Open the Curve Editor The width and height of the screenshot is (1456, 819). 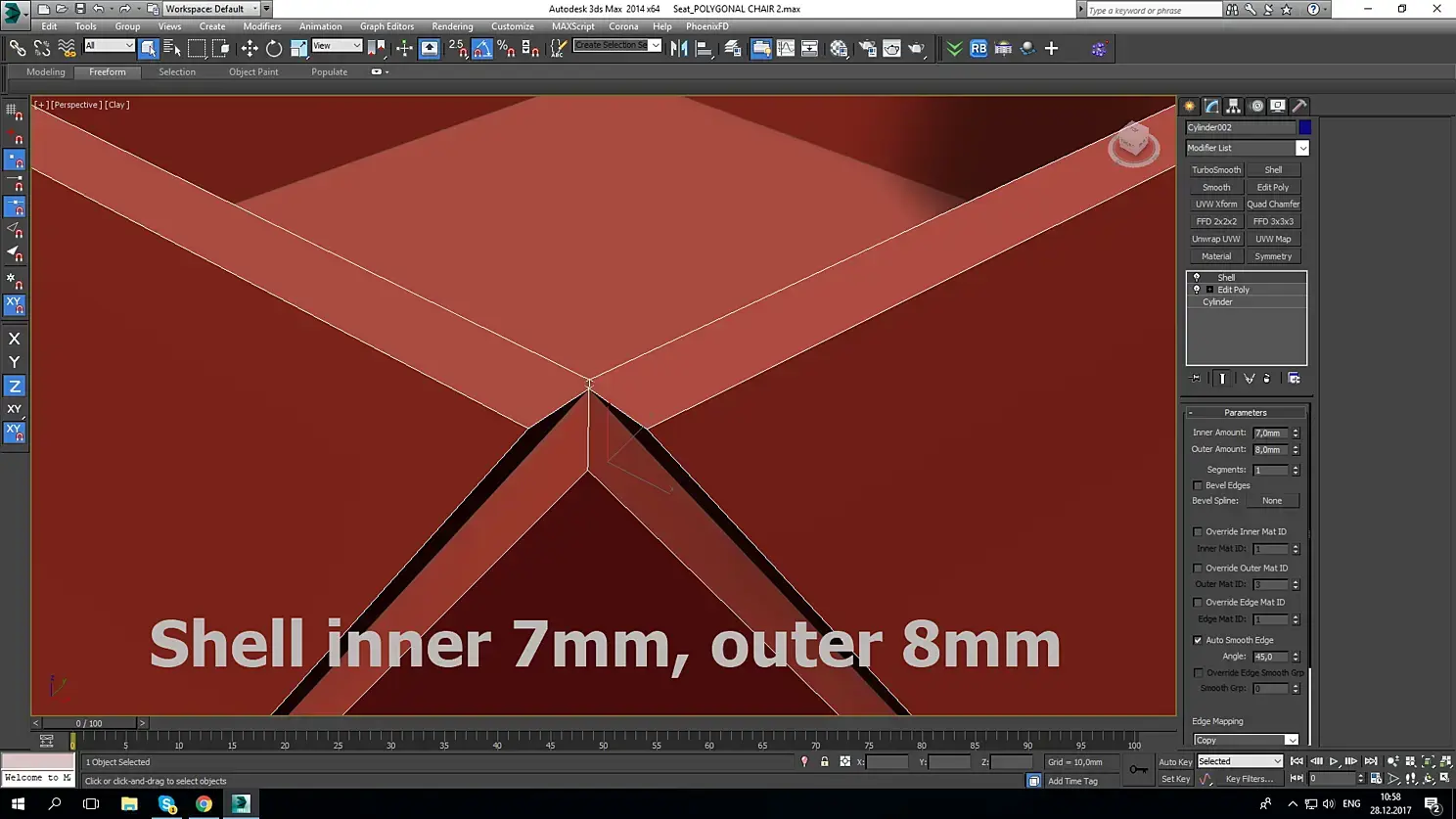point(786,48)
